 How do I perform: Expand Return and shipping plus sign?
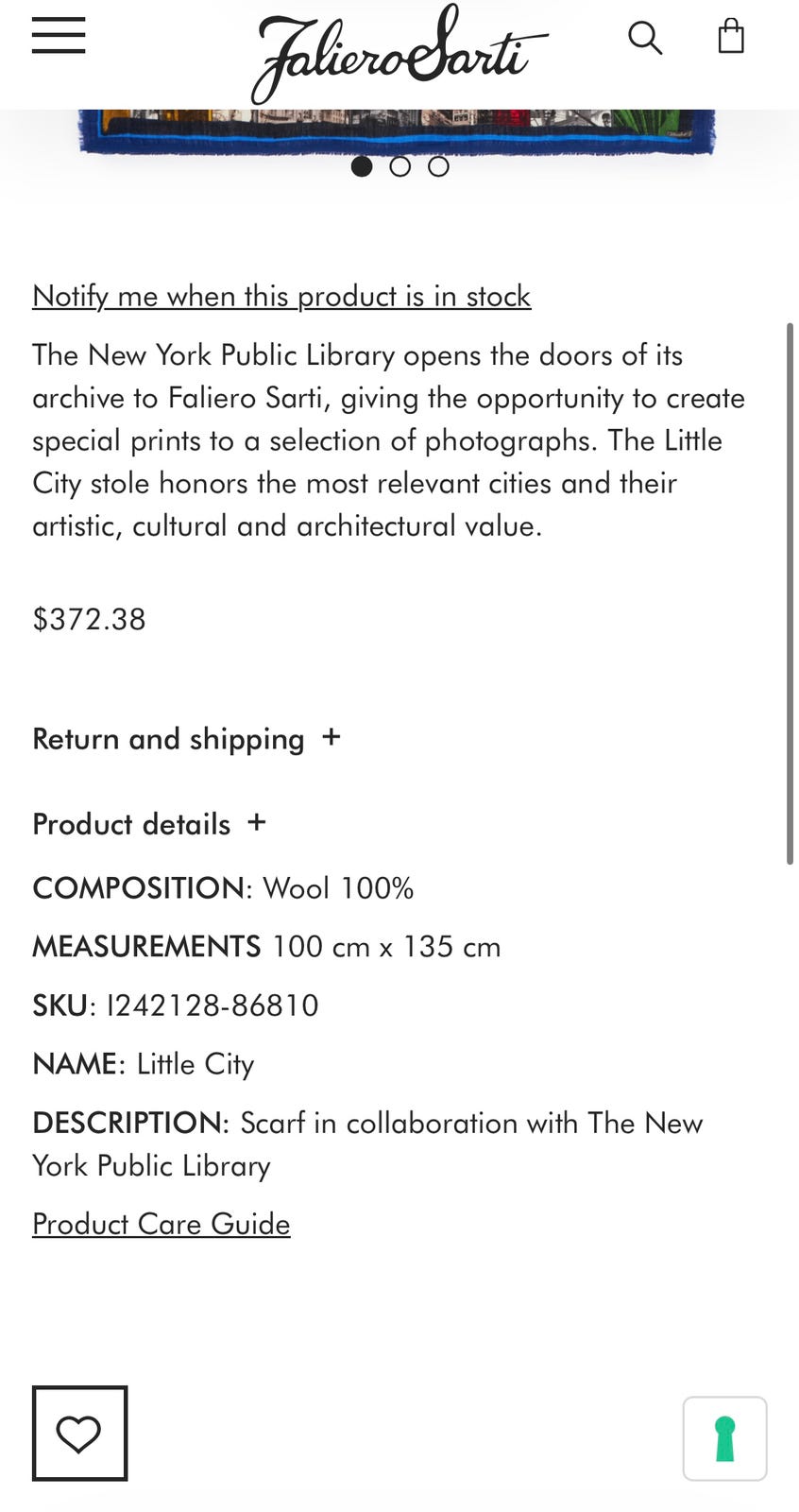click(331, 737)
